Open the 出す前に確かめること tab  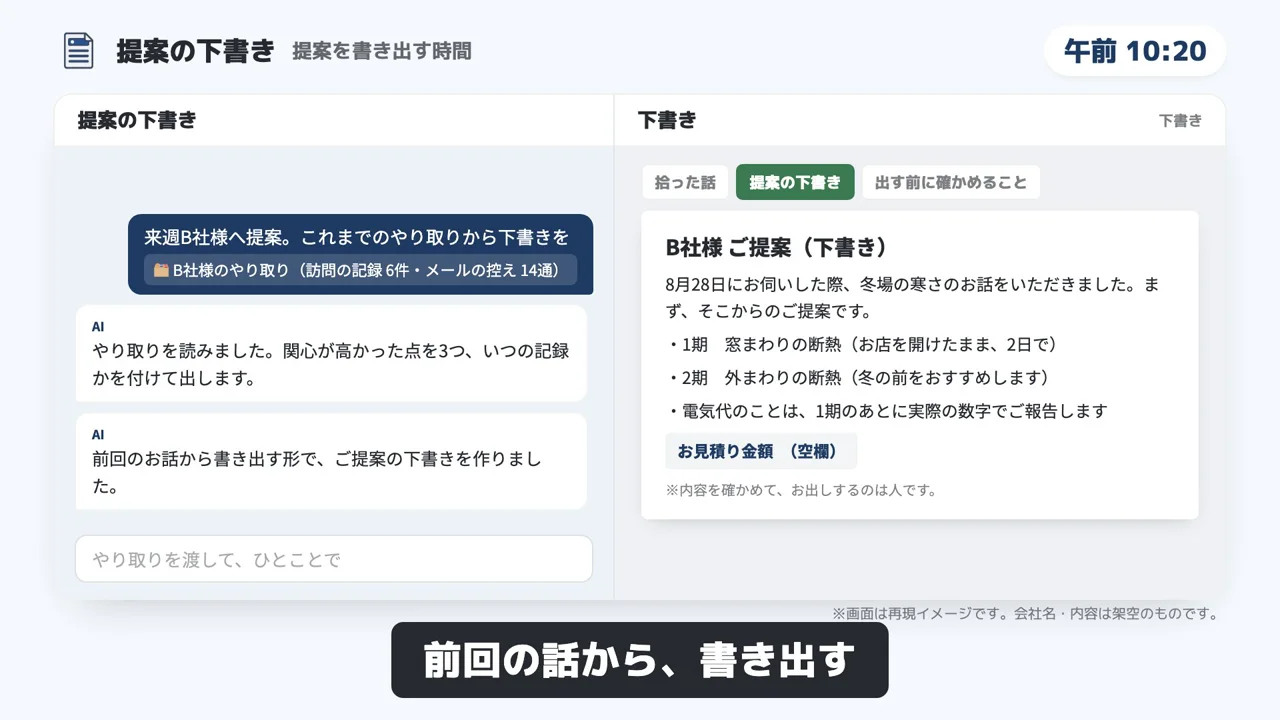click(x=951, y=182)
